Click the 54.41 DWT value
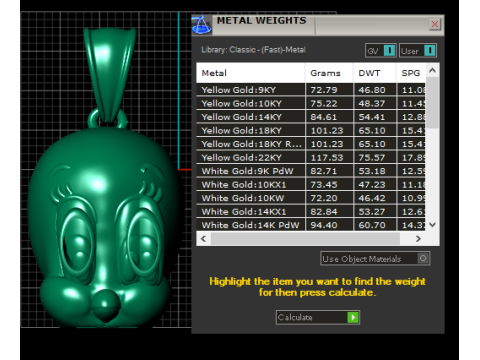Viewport: 480px width, 360px height. [x=372, y=117]
